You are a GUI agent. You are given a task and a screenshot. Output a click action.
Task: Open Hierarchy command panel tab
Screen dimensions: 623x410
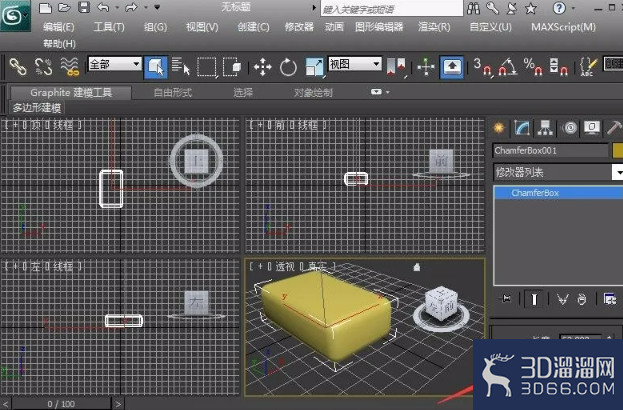[x=545, y=128]
